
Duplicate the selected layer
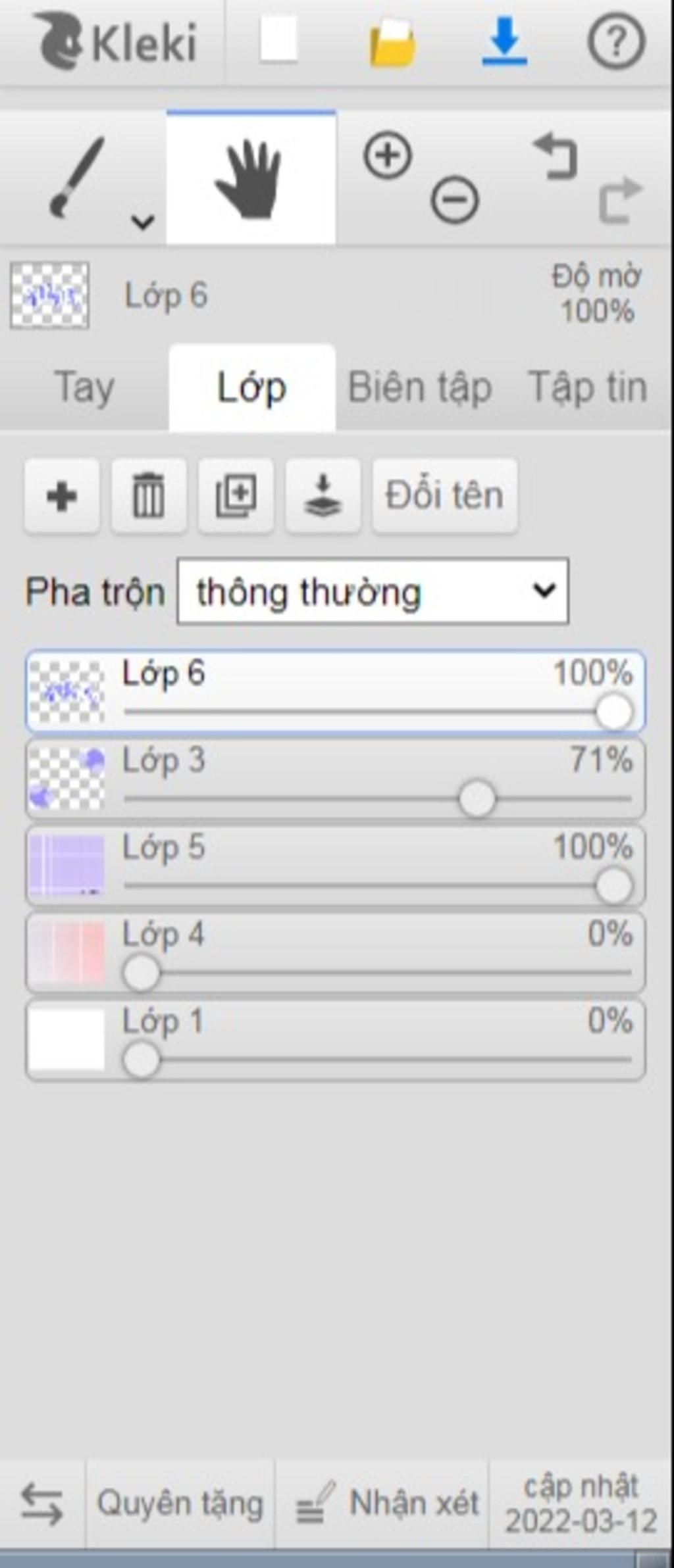[236, 495]
